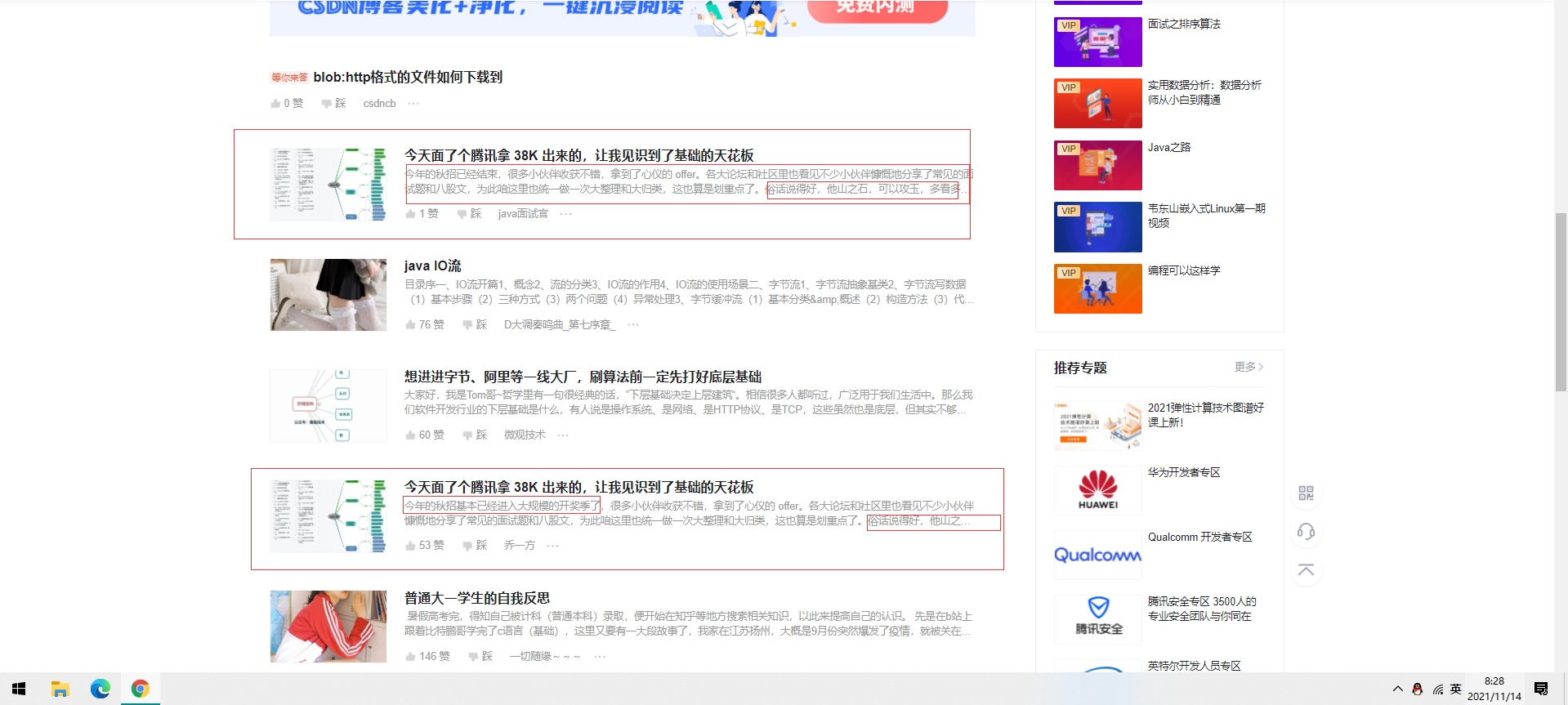Open the Qualcomm 开发者专区 topic
The height and width of the screenshot is (705, 1568).
coord(1199,538)
